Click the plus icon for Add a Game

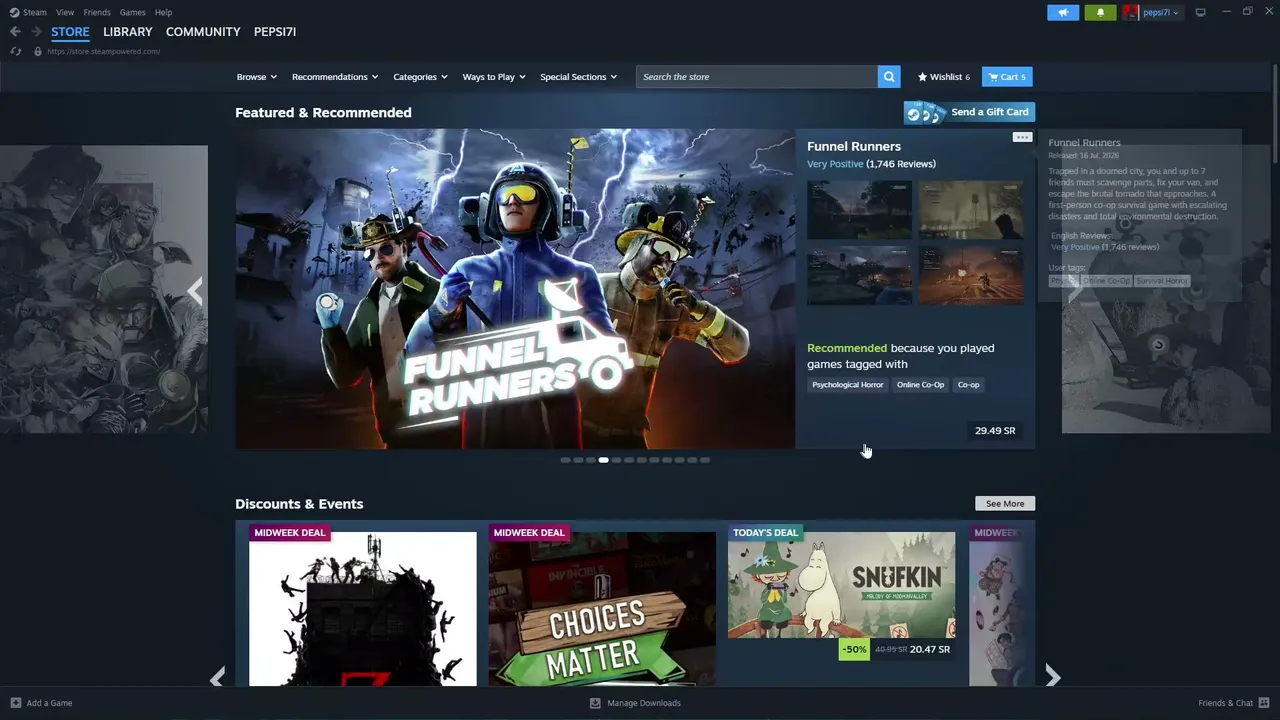15,703
